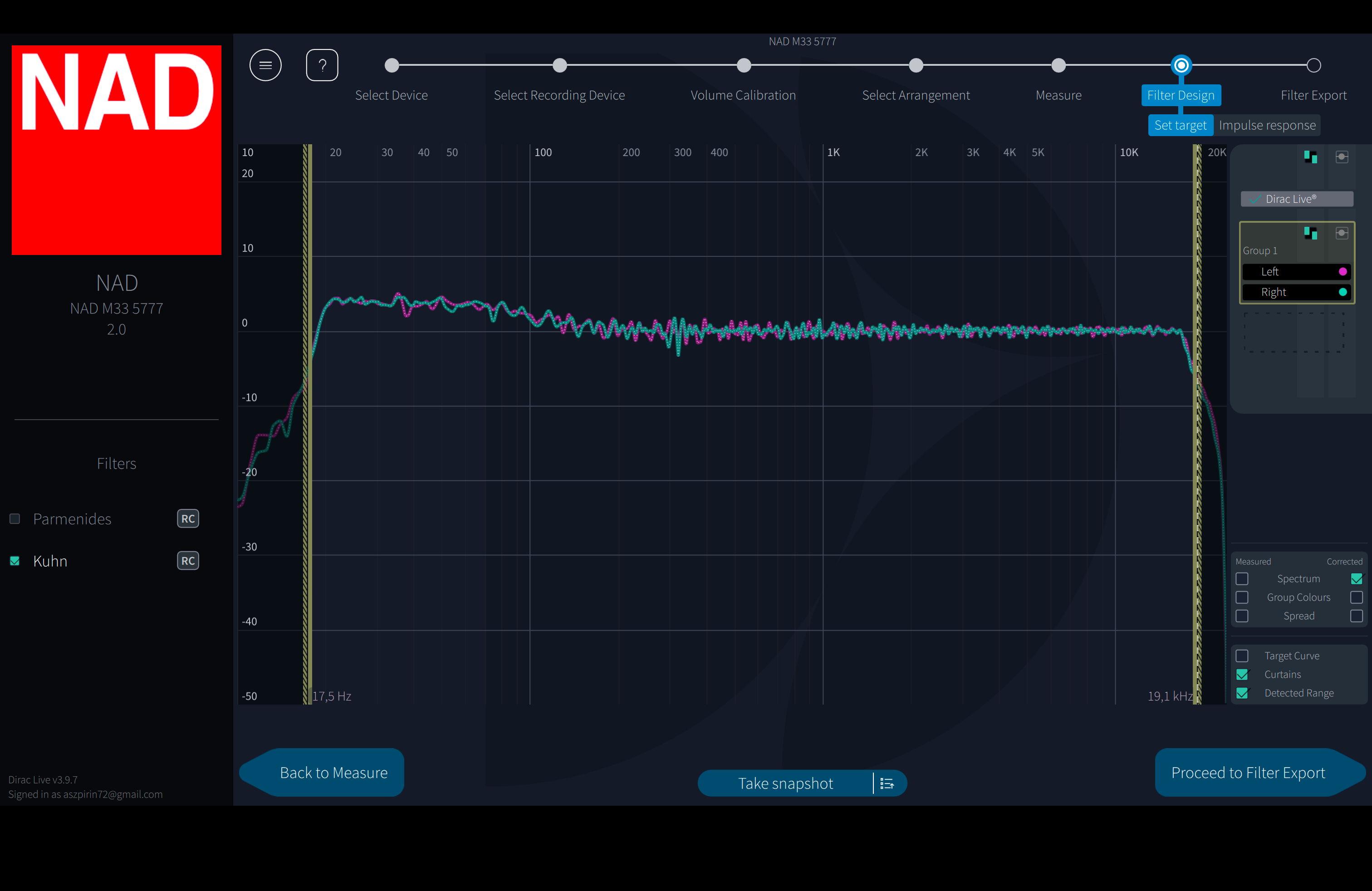The image size is (1372, 891).
Task: Enable the Parmenides filter checkbox
Action: 15,519
